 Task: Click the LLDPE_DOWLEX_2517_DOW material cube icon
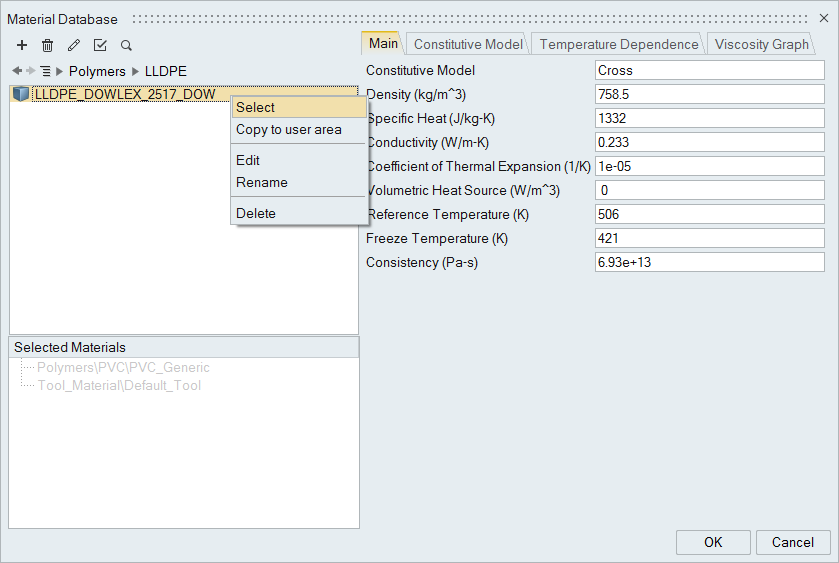coord(21,94)
